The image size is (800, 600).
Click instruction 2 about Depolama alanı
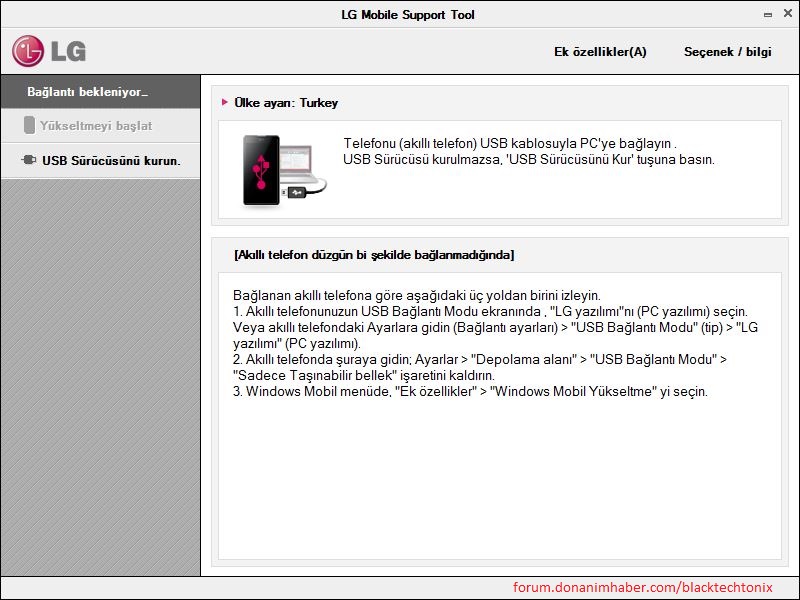[x=480, y=359]
